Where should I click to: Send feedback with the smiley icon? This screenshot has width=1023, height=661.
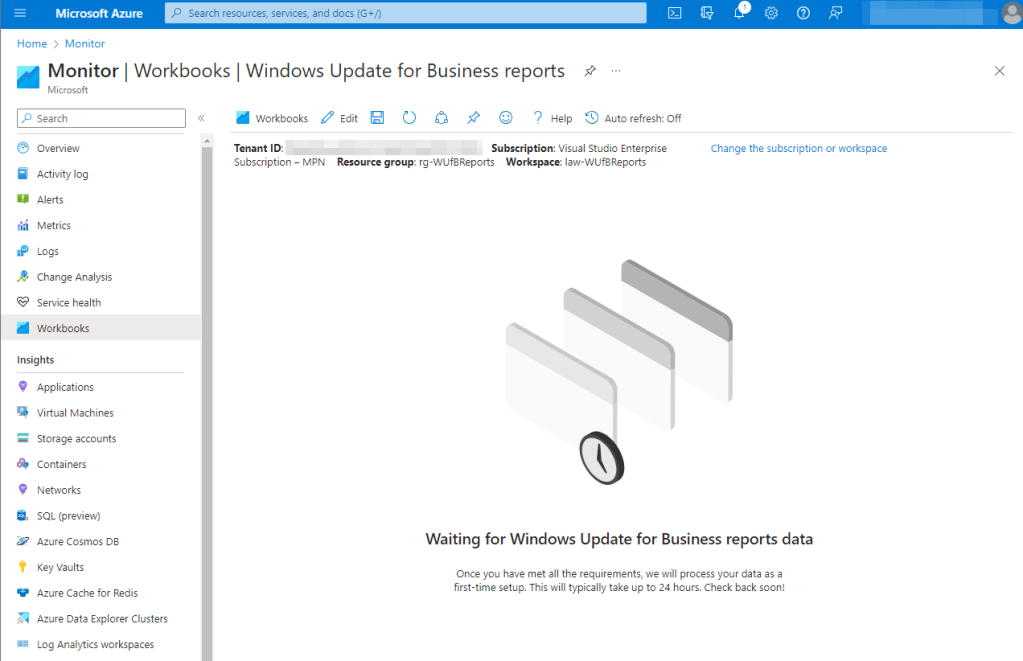coord(505,118)
